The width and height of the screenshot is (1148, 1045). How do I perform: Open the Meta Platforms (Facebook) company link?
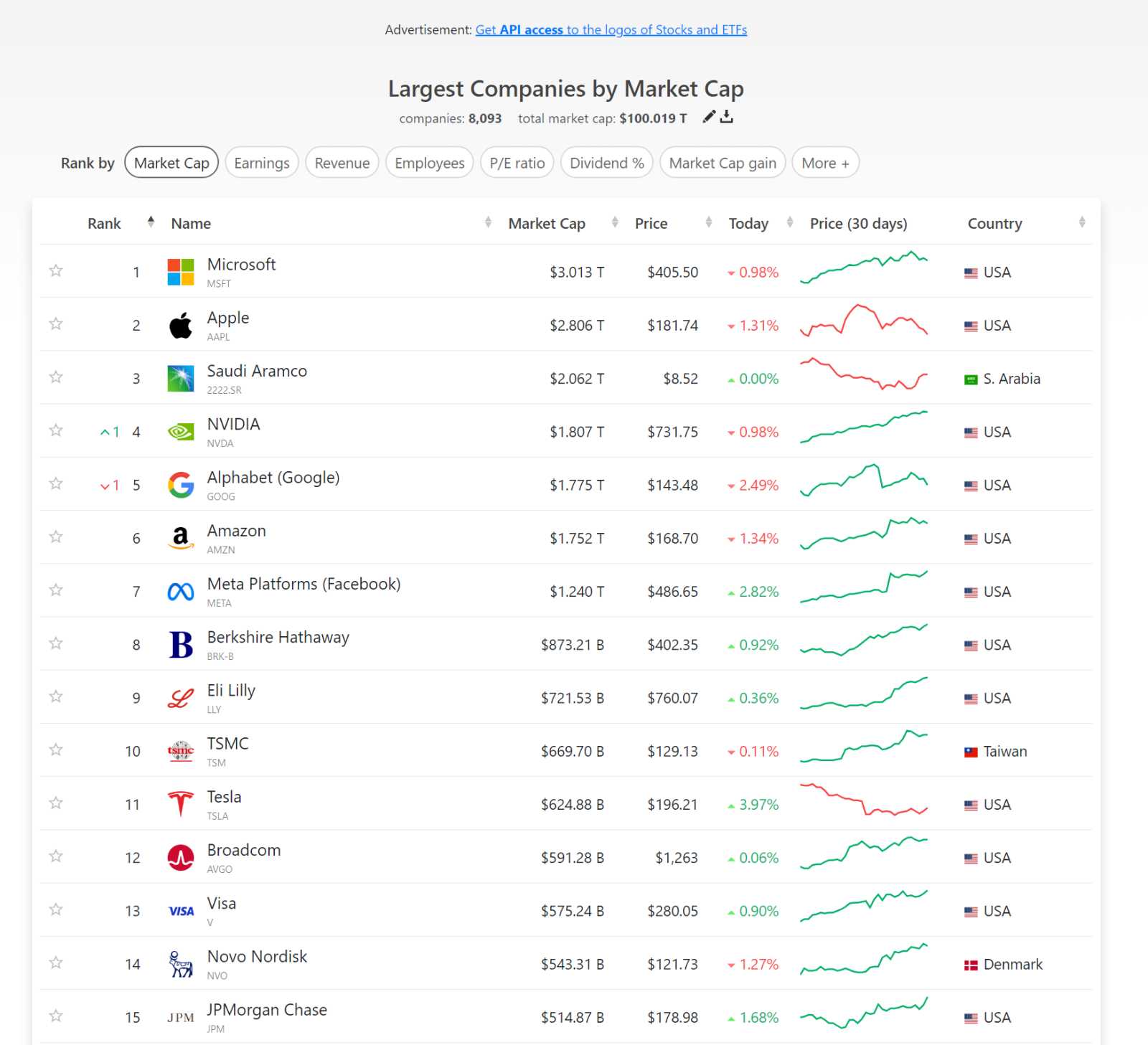click(304, 584)
